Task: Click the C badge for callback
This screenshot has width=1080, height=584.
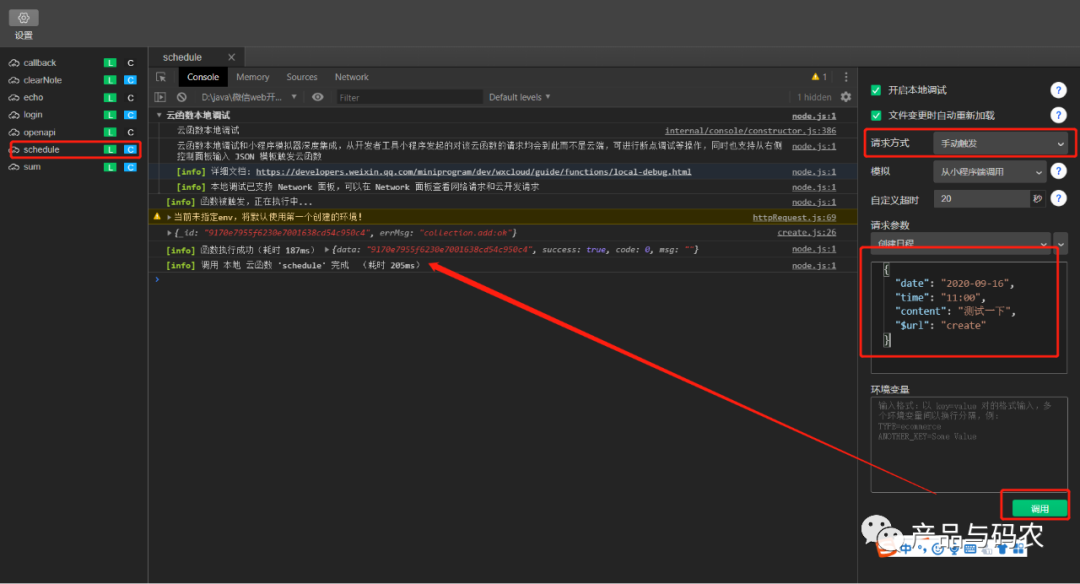Action: click(x=130, y=63)
